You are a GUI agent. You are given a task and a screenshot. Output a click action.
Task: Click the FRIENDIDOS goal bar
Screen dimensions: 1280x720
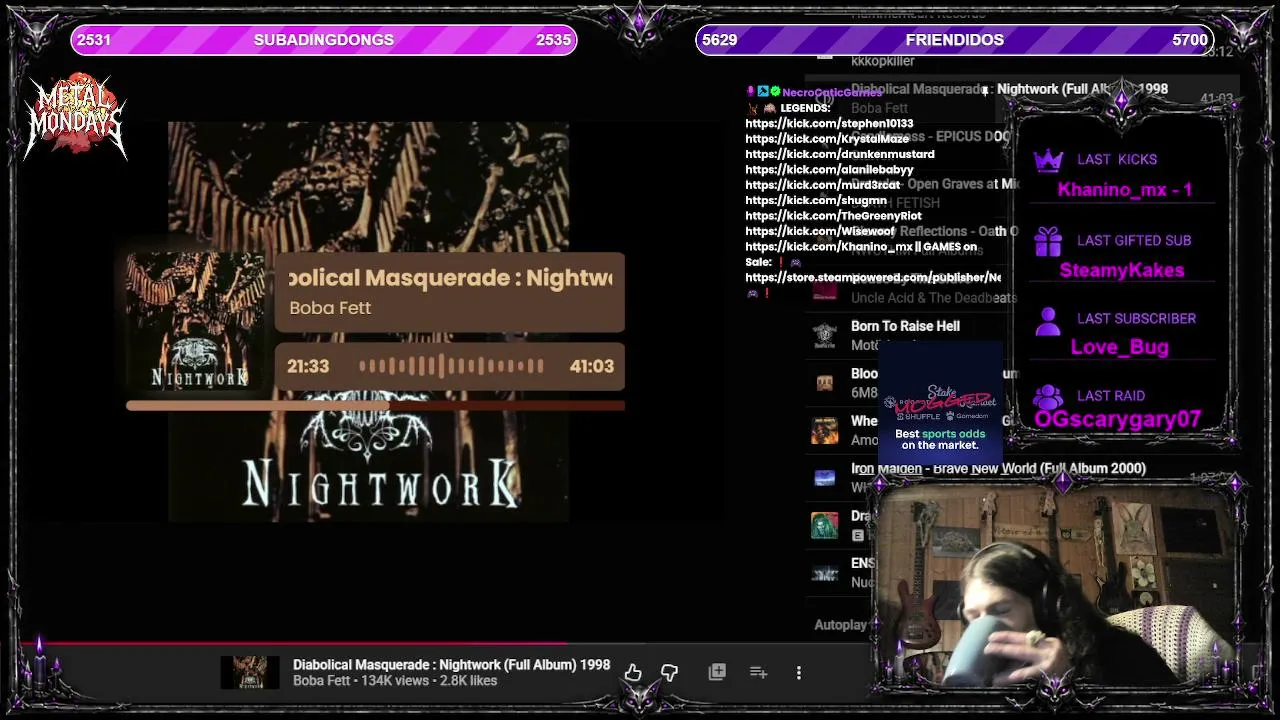(955, 40)
